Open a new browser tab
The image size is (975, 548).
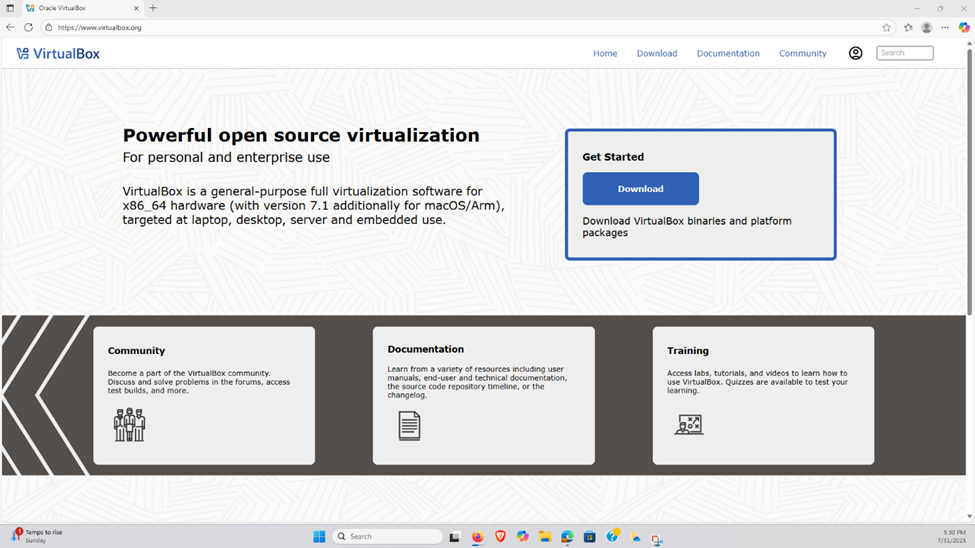[x=153, y=8]
